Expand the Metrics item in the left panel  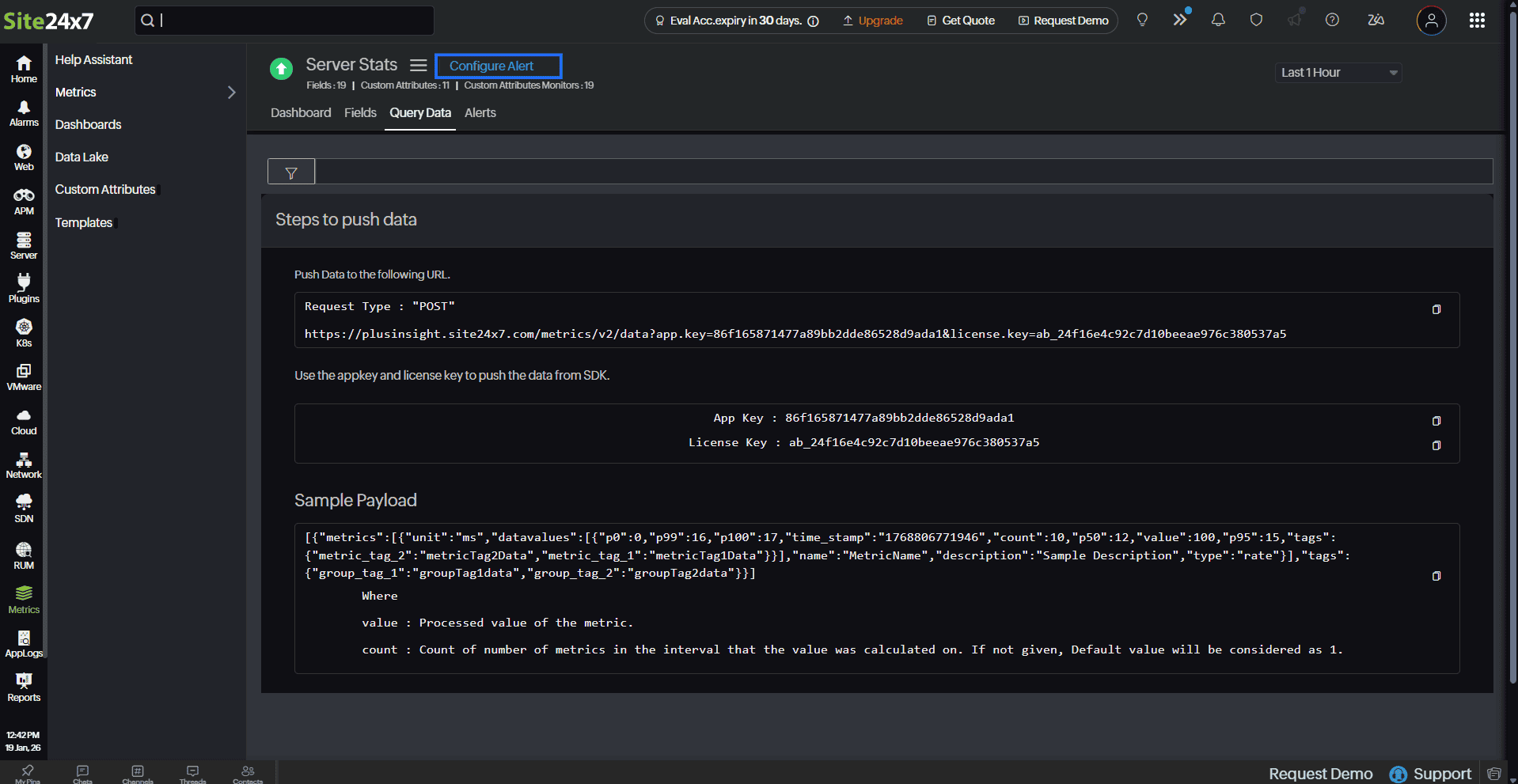coord(230,93)
